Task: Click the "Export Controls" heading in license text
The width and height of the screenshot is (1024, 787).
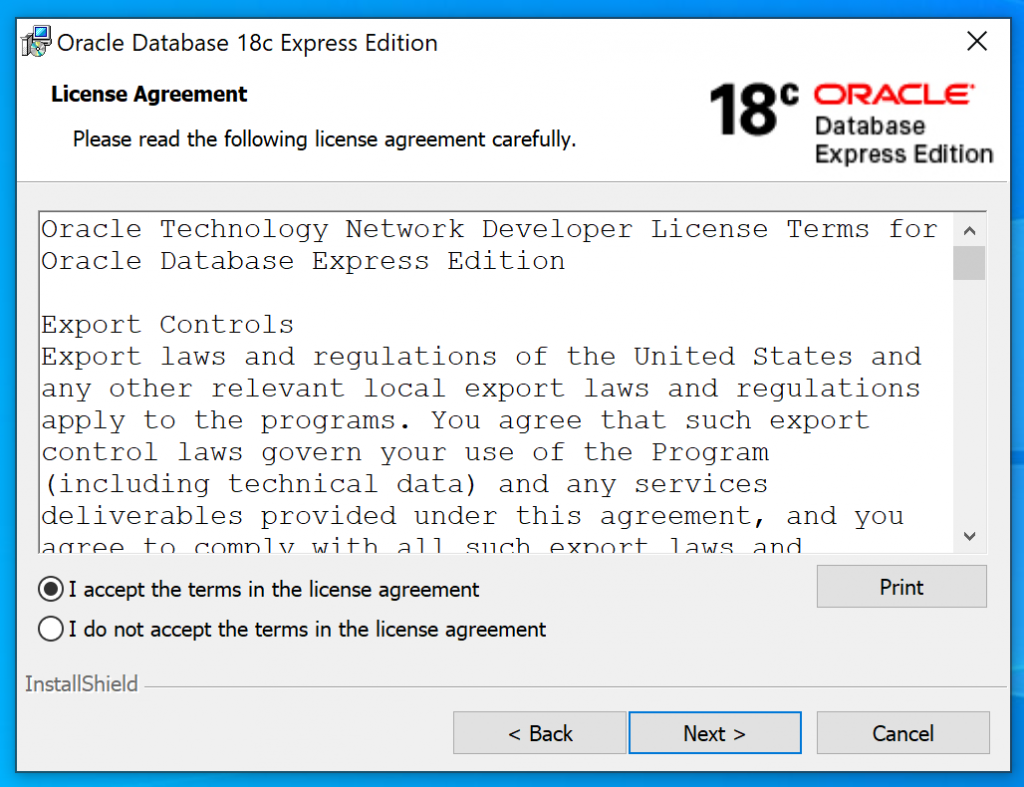Action: [168, 325]
